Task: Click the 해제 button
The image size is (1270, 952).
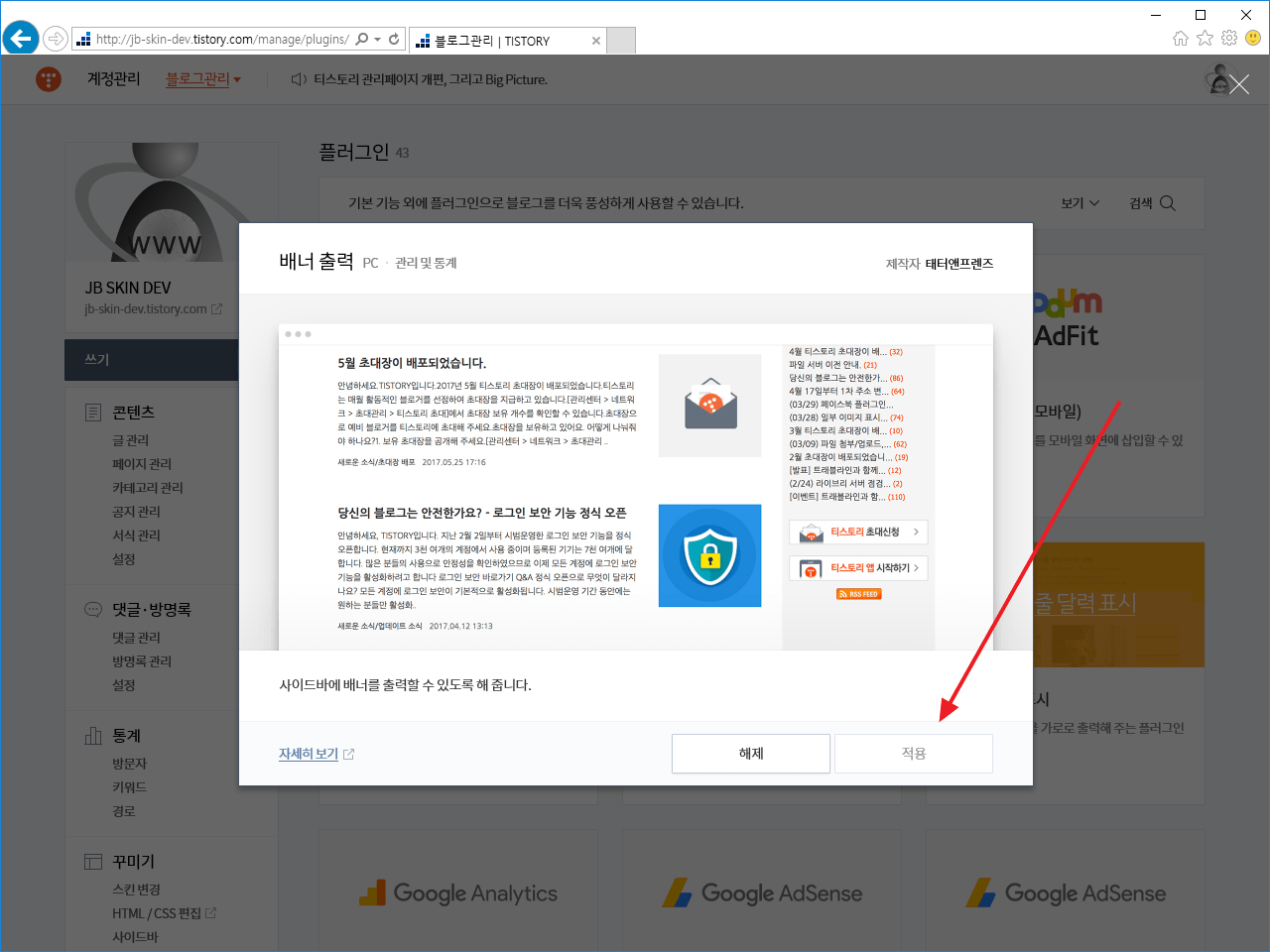Action: [x=751, y=754]
